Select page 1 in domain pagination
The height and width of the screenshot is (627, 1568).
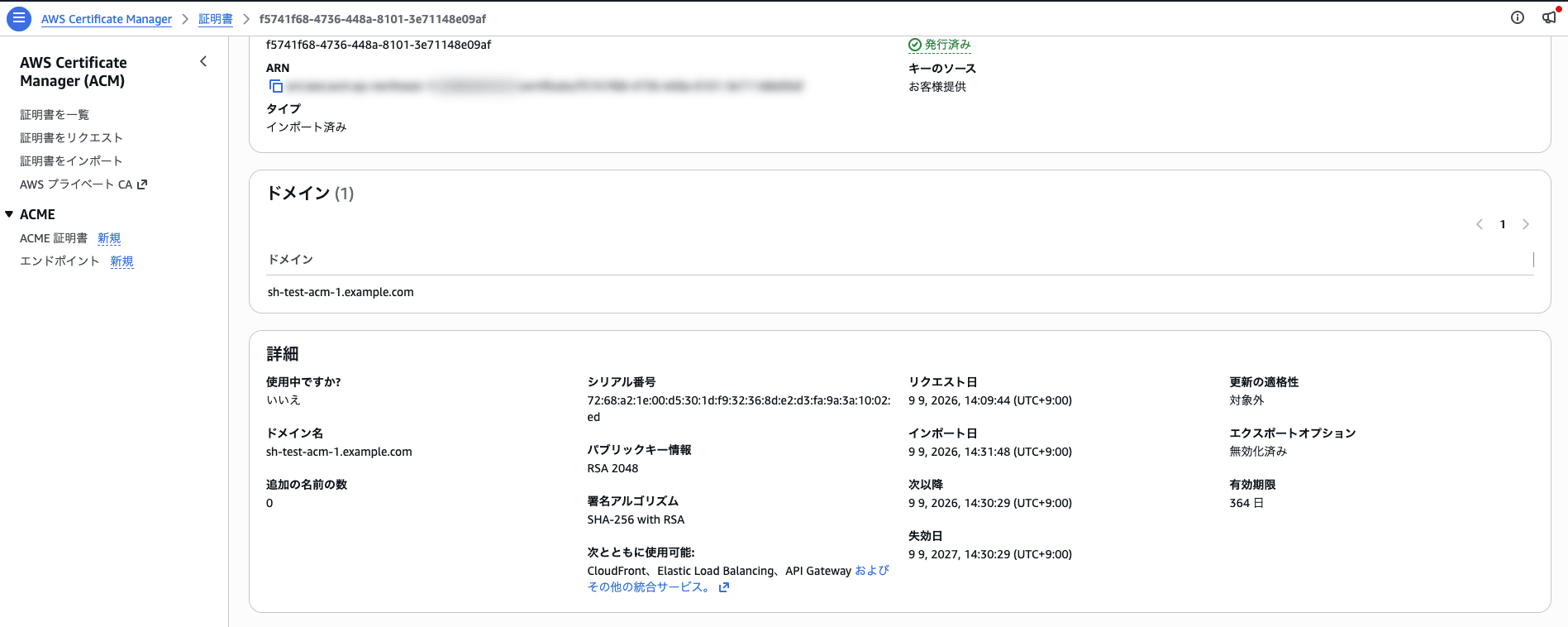tap(1503, 224)
